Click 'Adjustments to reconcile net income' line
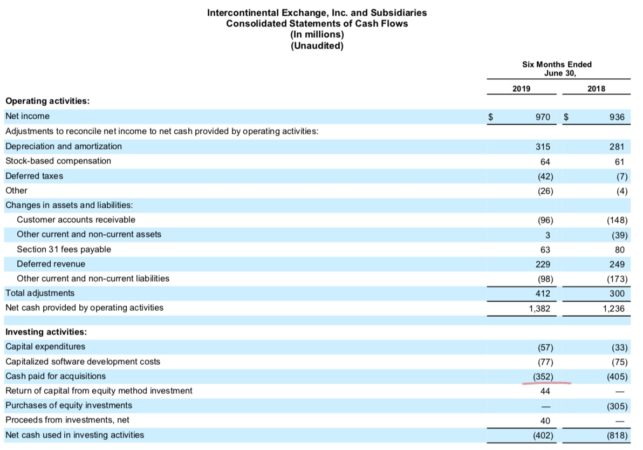This screenshot has height=450, width=643. coord(162,131)
